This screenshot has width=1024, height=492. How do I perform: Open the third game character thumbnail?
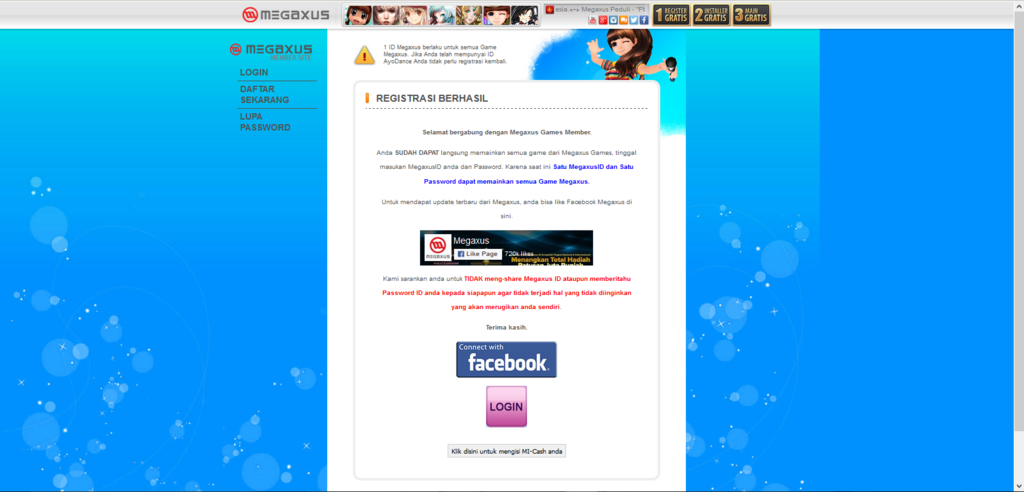413,15
